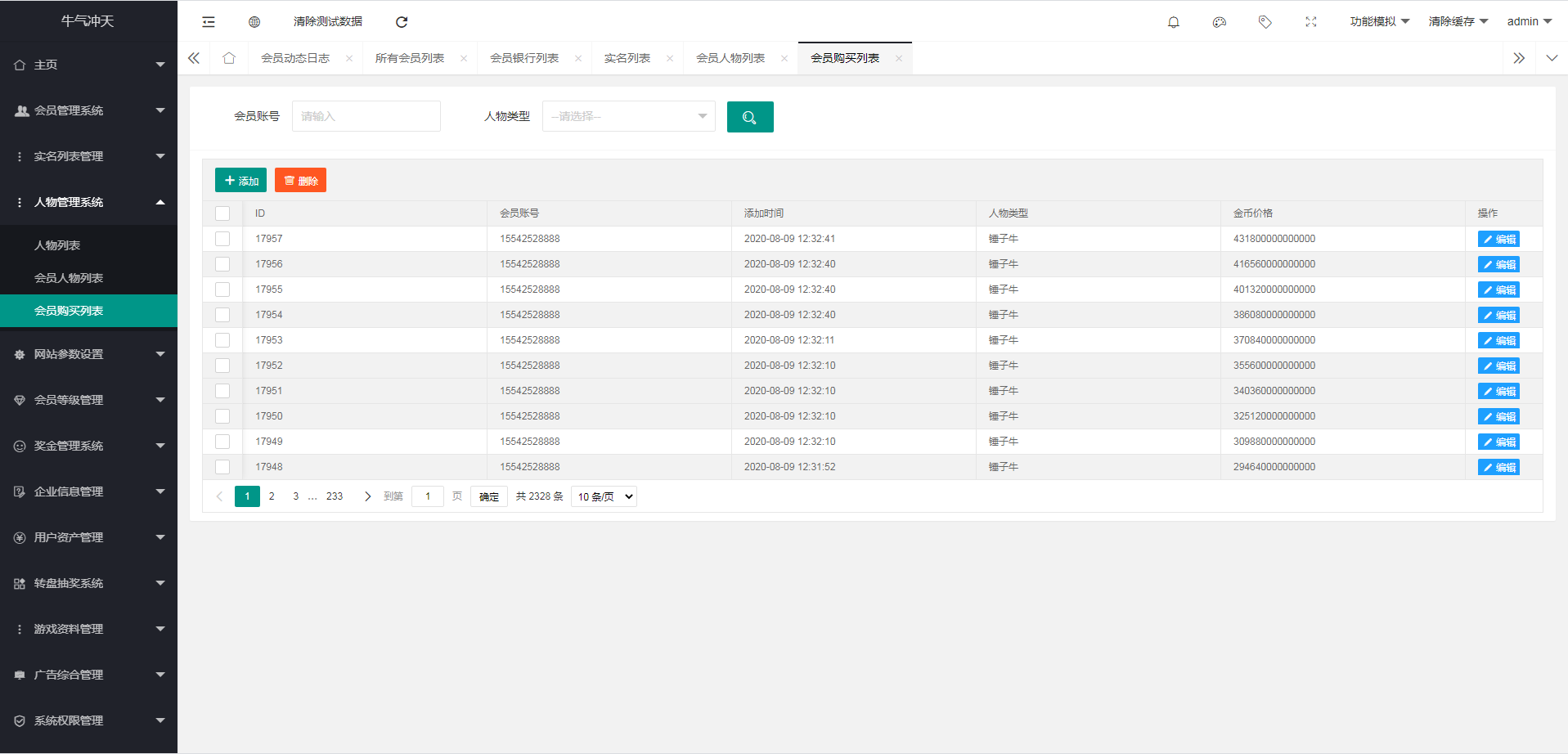The height and width of the screenshot is (754, 1568).
Task: Select the checkbox for row 17953
Action: point(222,340)
